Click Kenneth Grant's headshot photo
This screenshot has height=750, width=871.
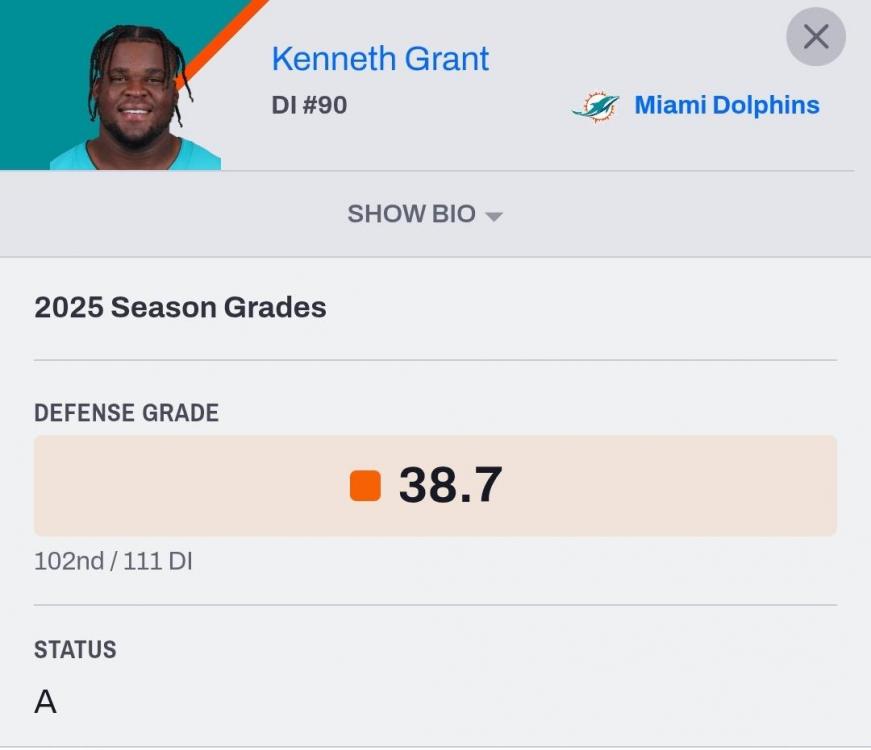point(137,95)
